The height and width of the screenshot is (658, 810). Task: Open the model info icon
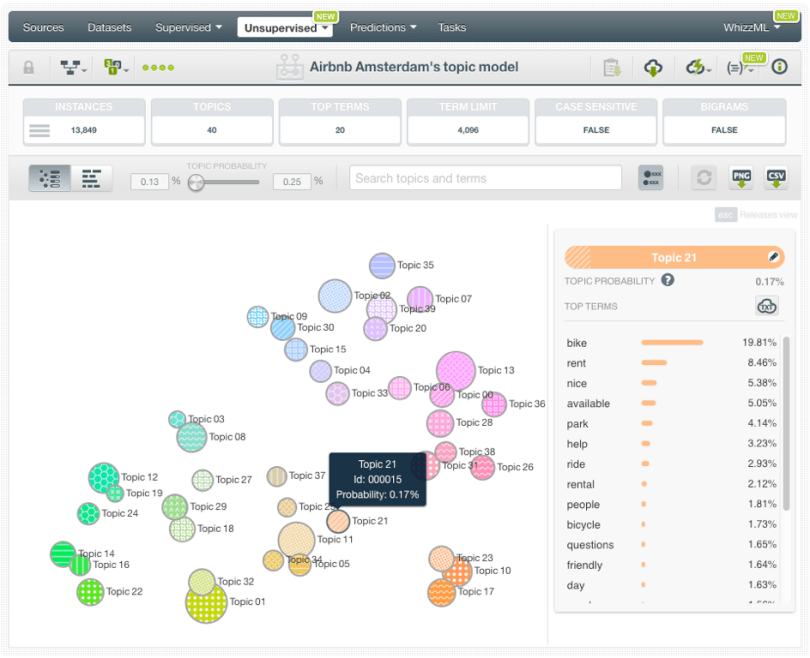click(x=780, y=68)
